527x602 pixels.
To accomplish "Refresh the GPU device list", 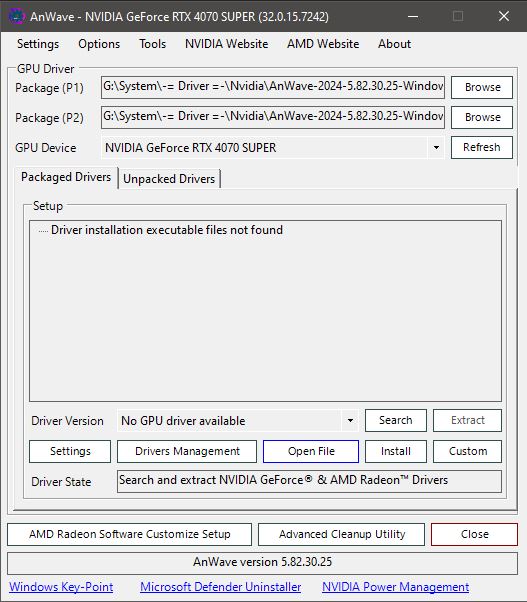I will click(482, 147).
